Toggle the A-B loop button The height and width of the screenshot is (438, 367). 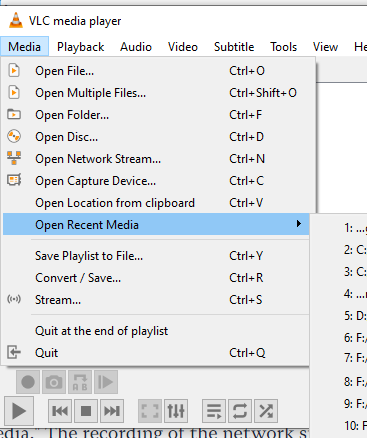tap(80, 382)
